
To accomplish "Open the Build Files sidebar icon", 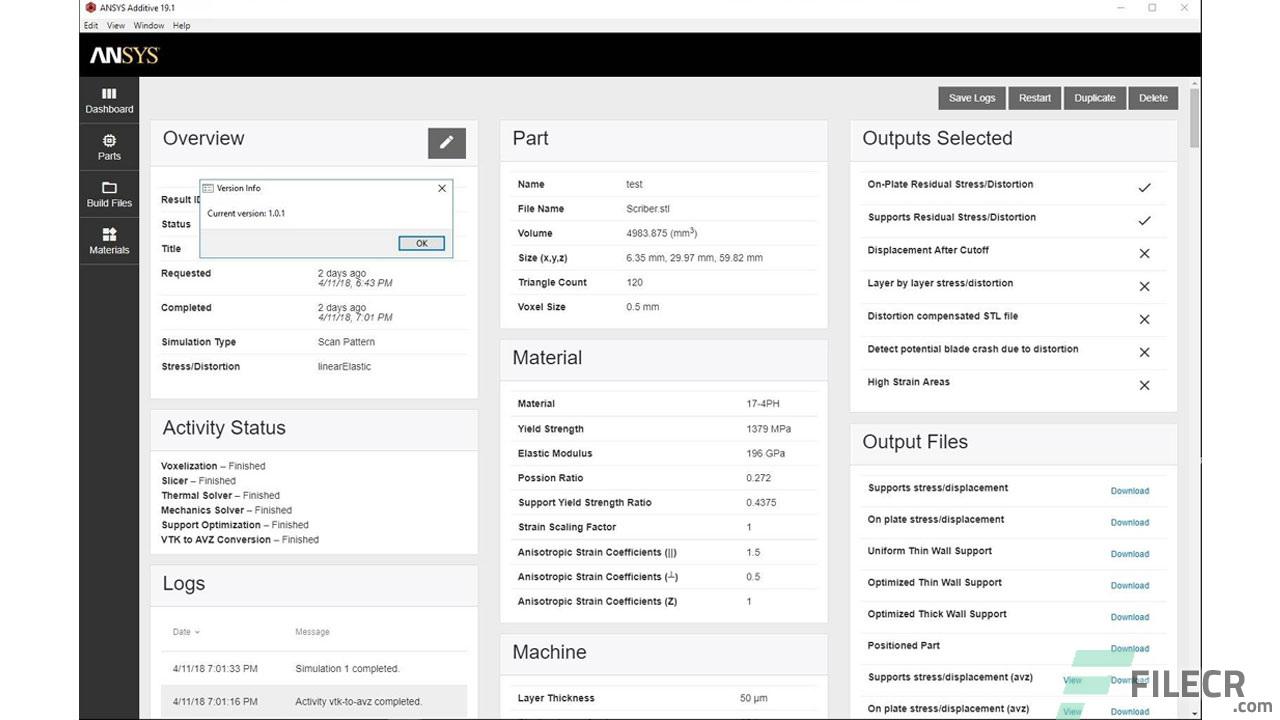I will pos(109,194).
